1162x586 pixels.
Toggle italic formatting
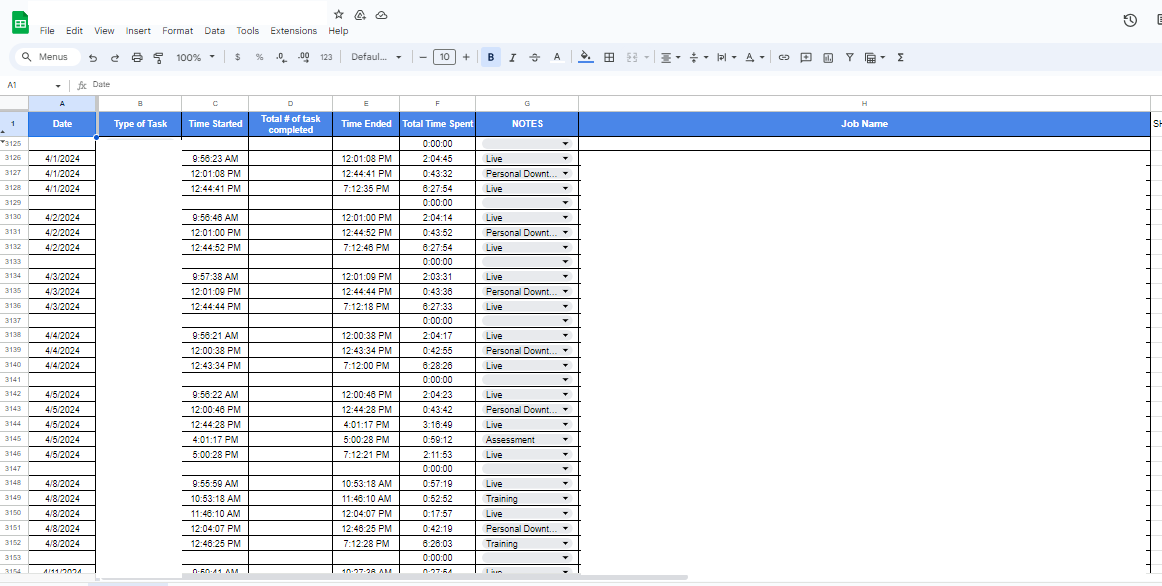point(512,57)
